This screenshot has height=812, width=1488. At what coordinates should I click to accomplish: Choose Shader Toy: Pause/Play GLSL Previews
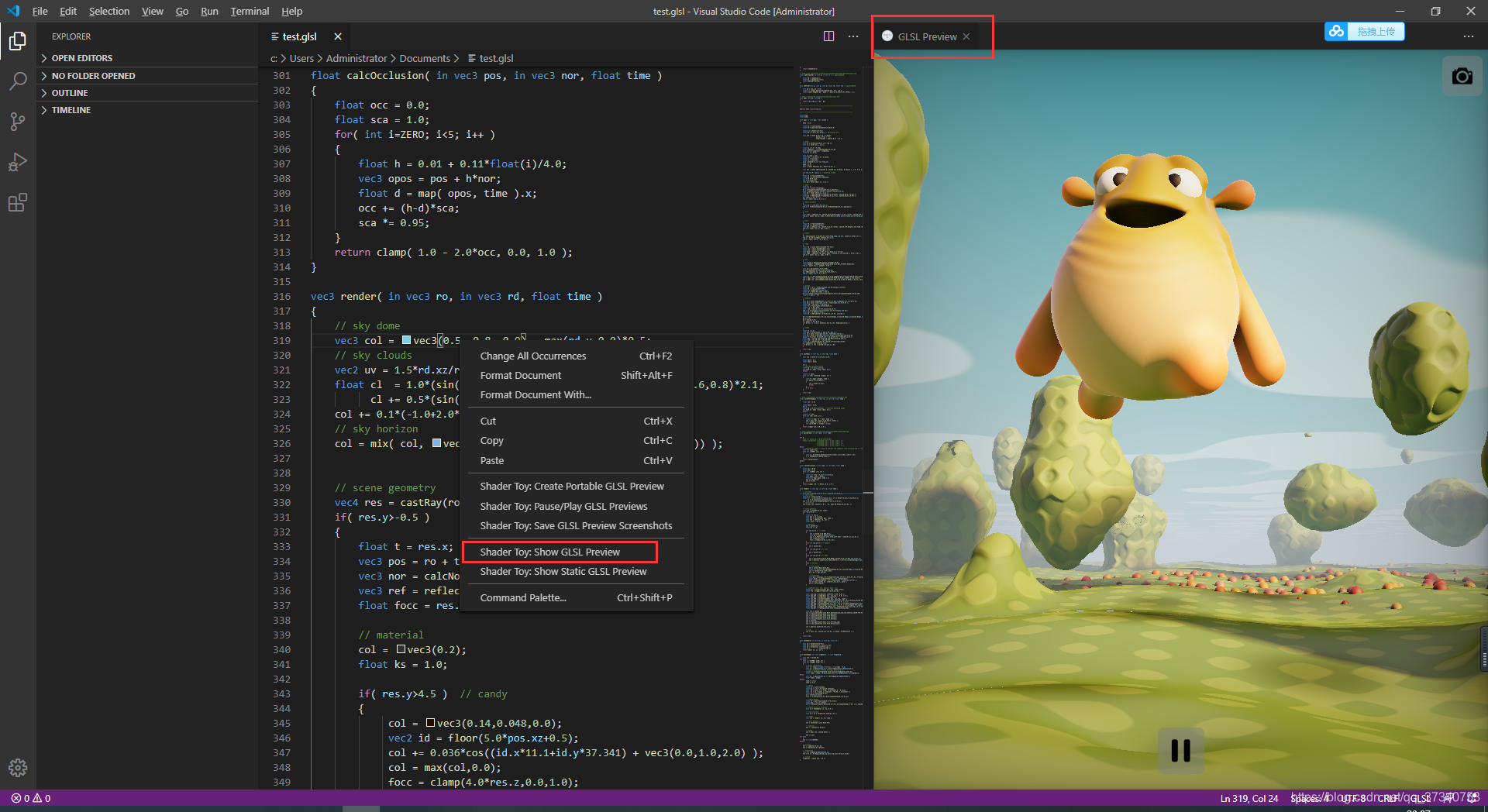pos(576,507)
